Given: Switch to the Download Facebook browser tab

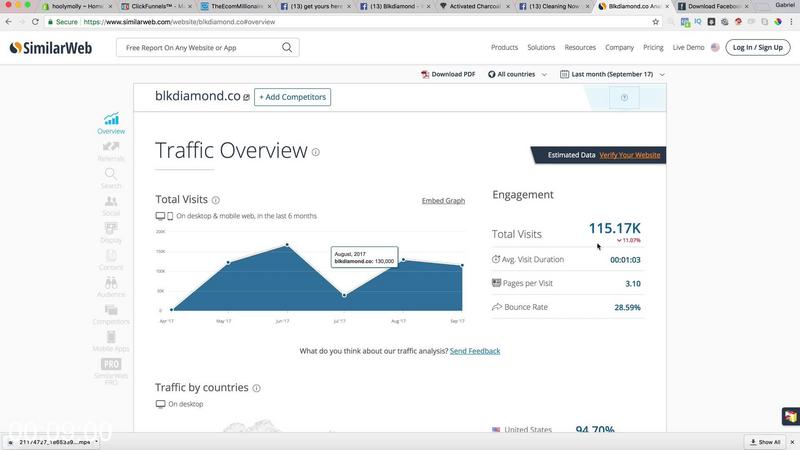Looking at the screenshot, I should (713, 6).
